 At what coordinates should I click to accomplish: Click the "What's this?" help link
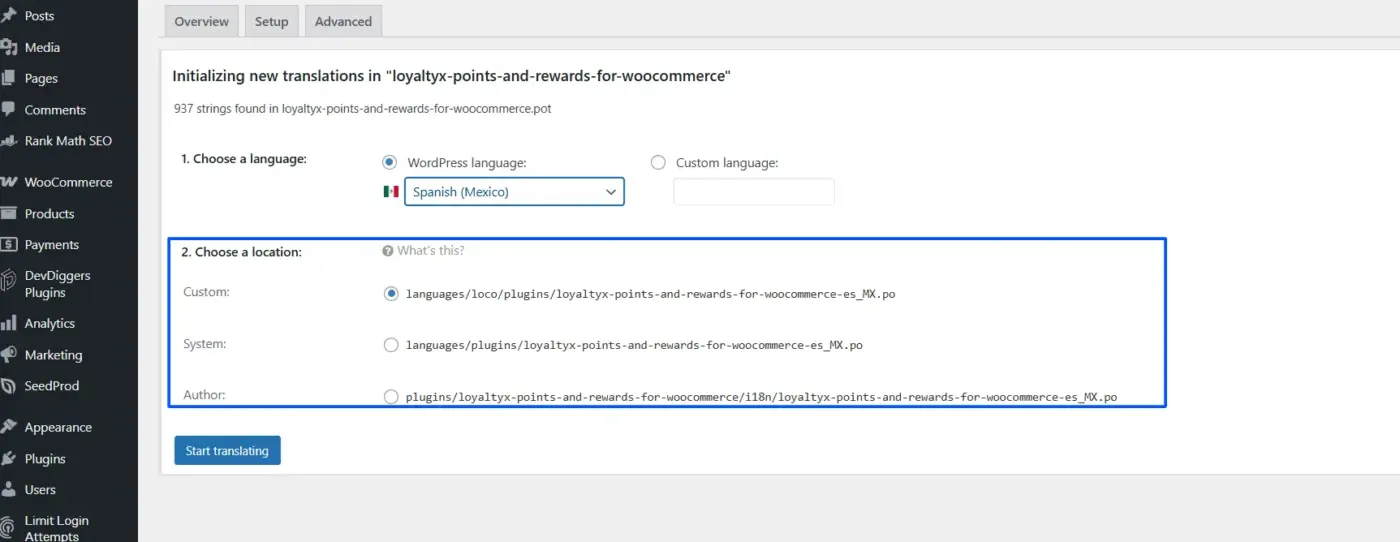[x=430, y=251]
